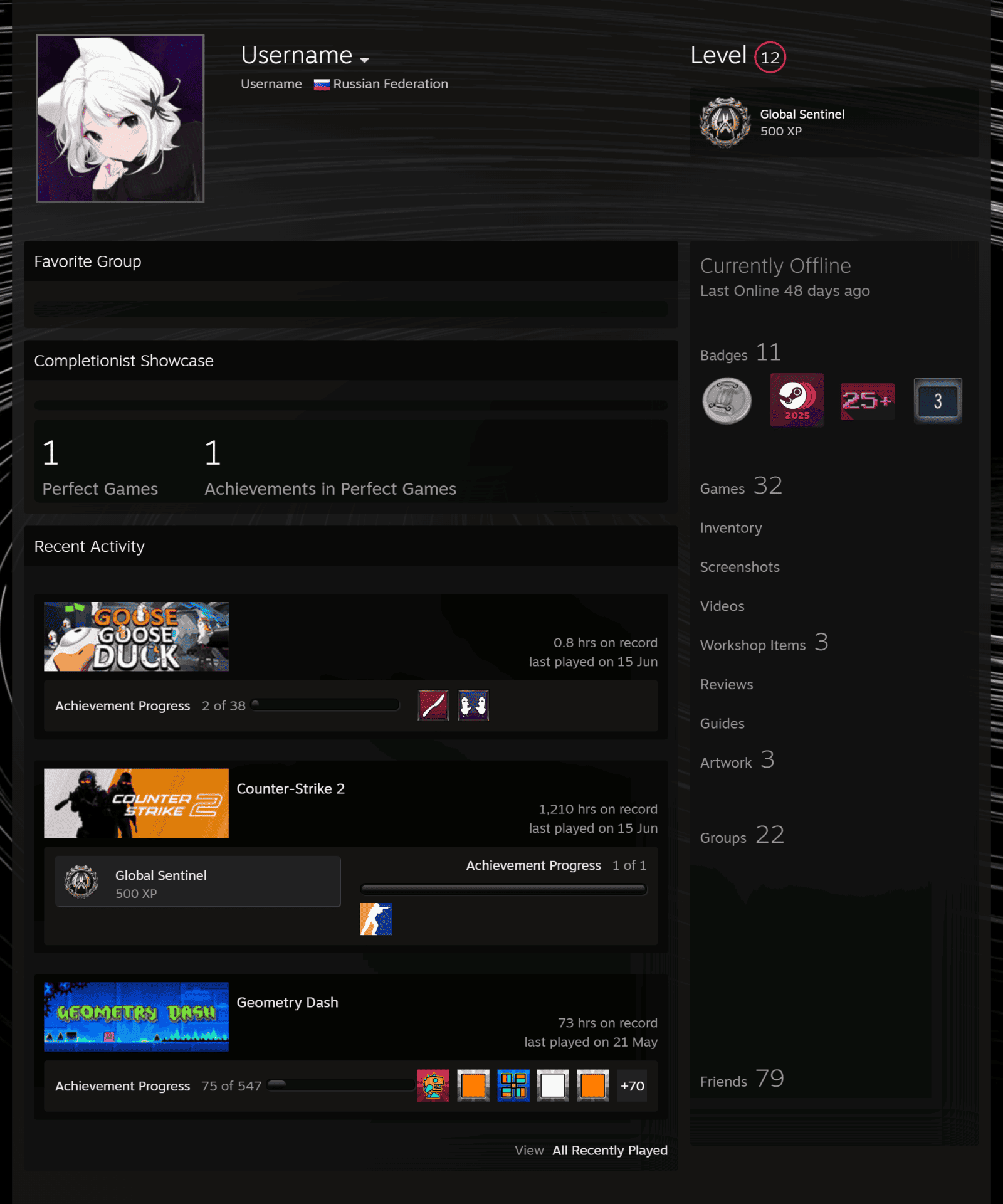View the Goose Goose Duck two-geese achievement icon
The image size is (1003, 1204).
pyautogui.click(x=473, y=705)
